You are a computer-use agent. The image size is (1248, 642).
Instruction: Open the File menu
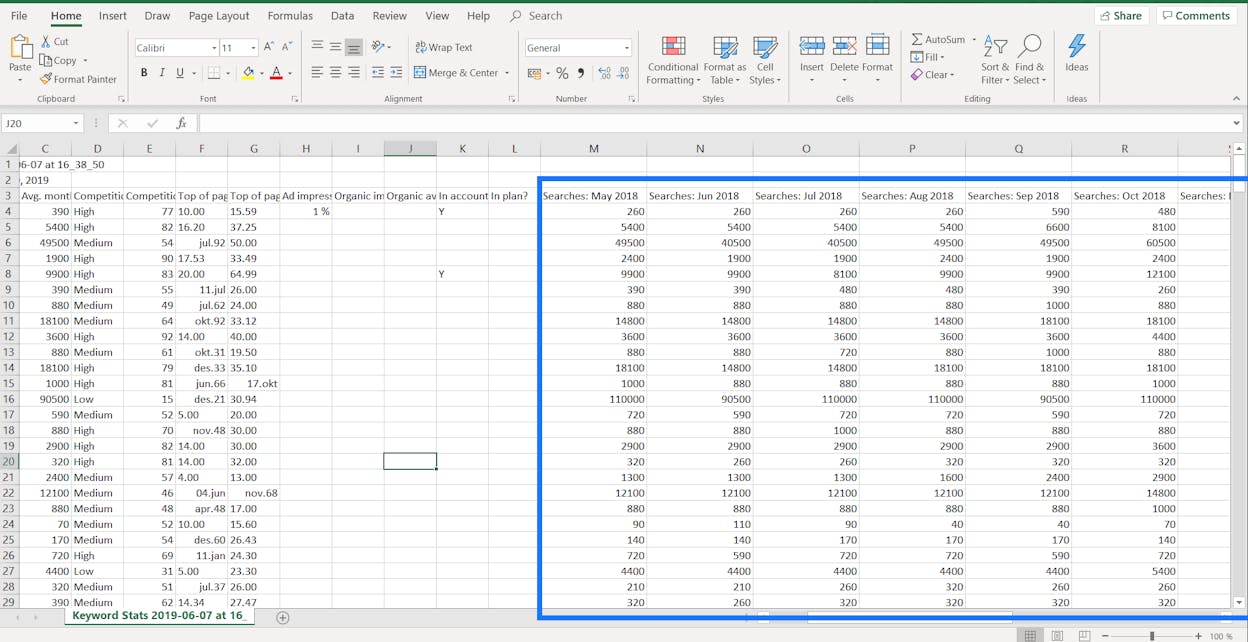[x=19, y=16]
